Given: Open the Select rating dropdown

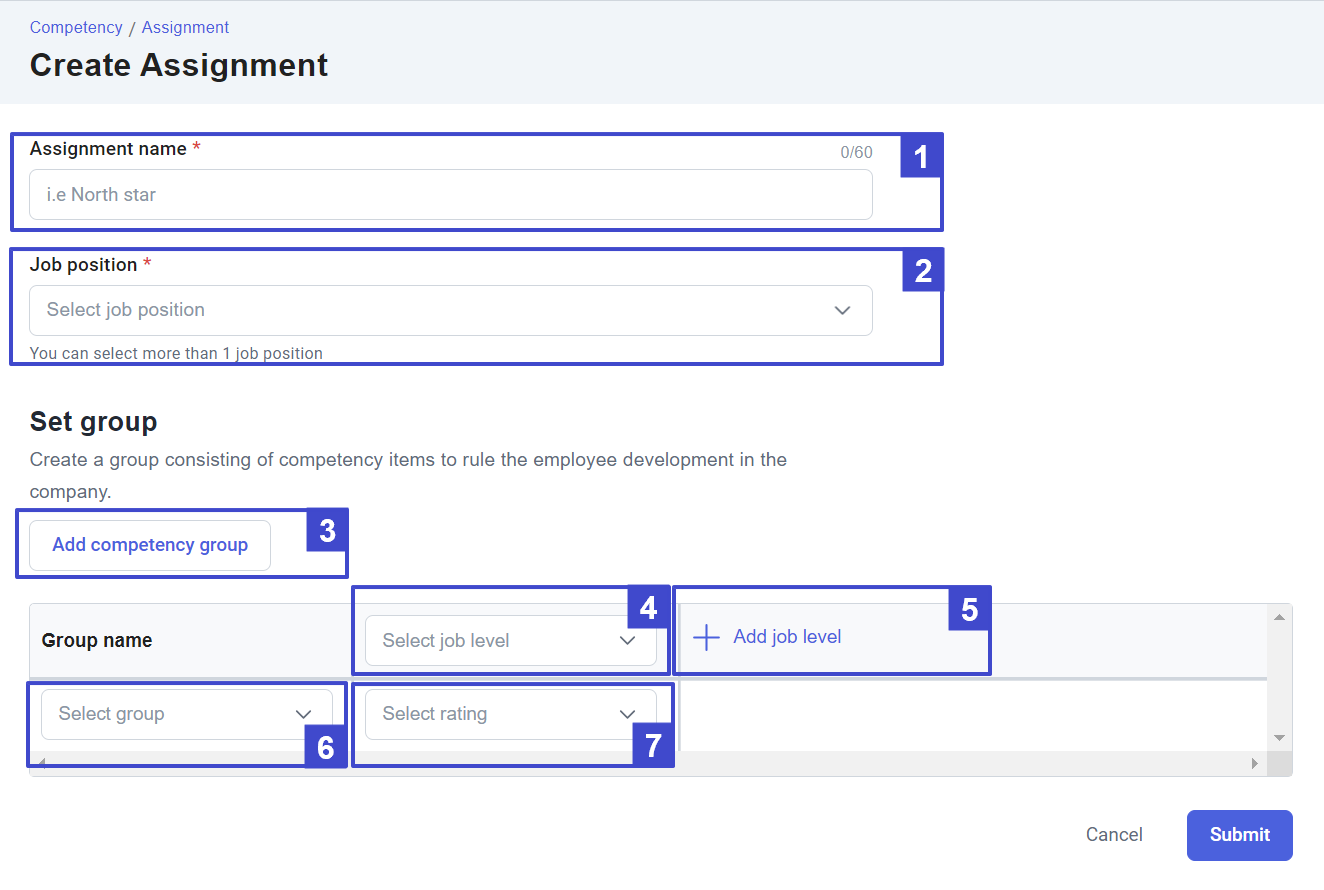Looking at the screenshot, I should pos(511,714).
